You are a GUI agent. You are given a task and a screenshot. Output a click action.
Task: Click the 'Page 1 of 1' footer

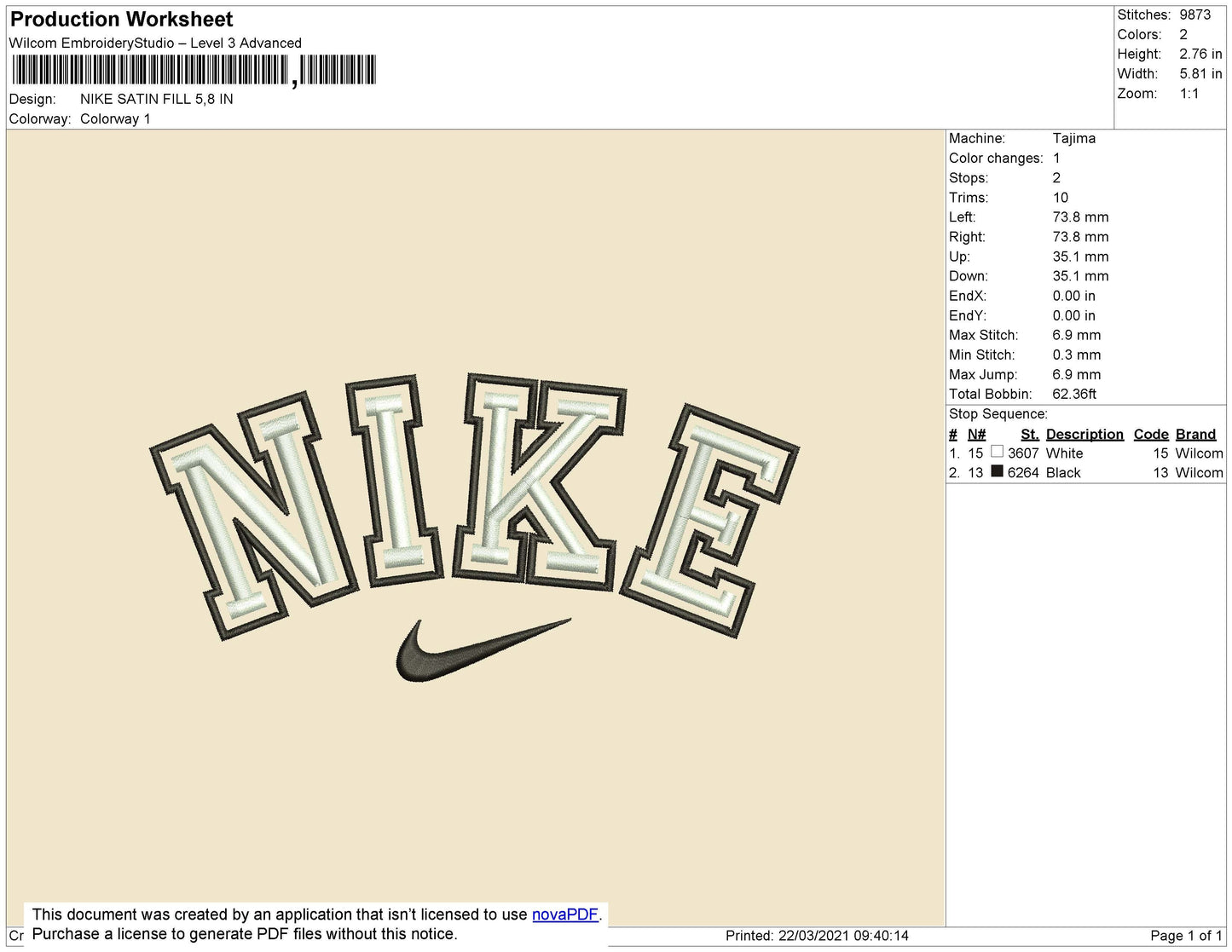click(x=1186, y=935)
